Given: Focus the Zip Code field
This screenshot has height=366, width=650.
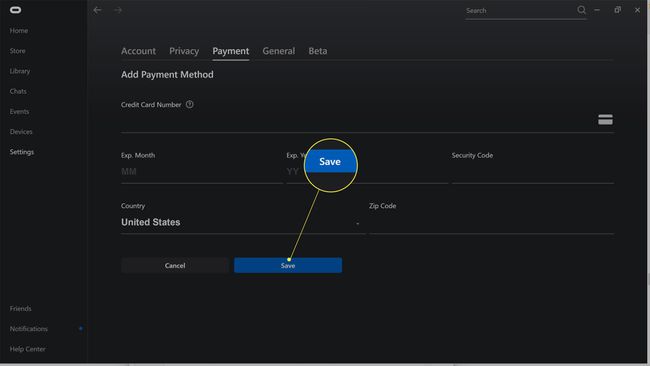Looking at the screenshot, I should point(491,223).
